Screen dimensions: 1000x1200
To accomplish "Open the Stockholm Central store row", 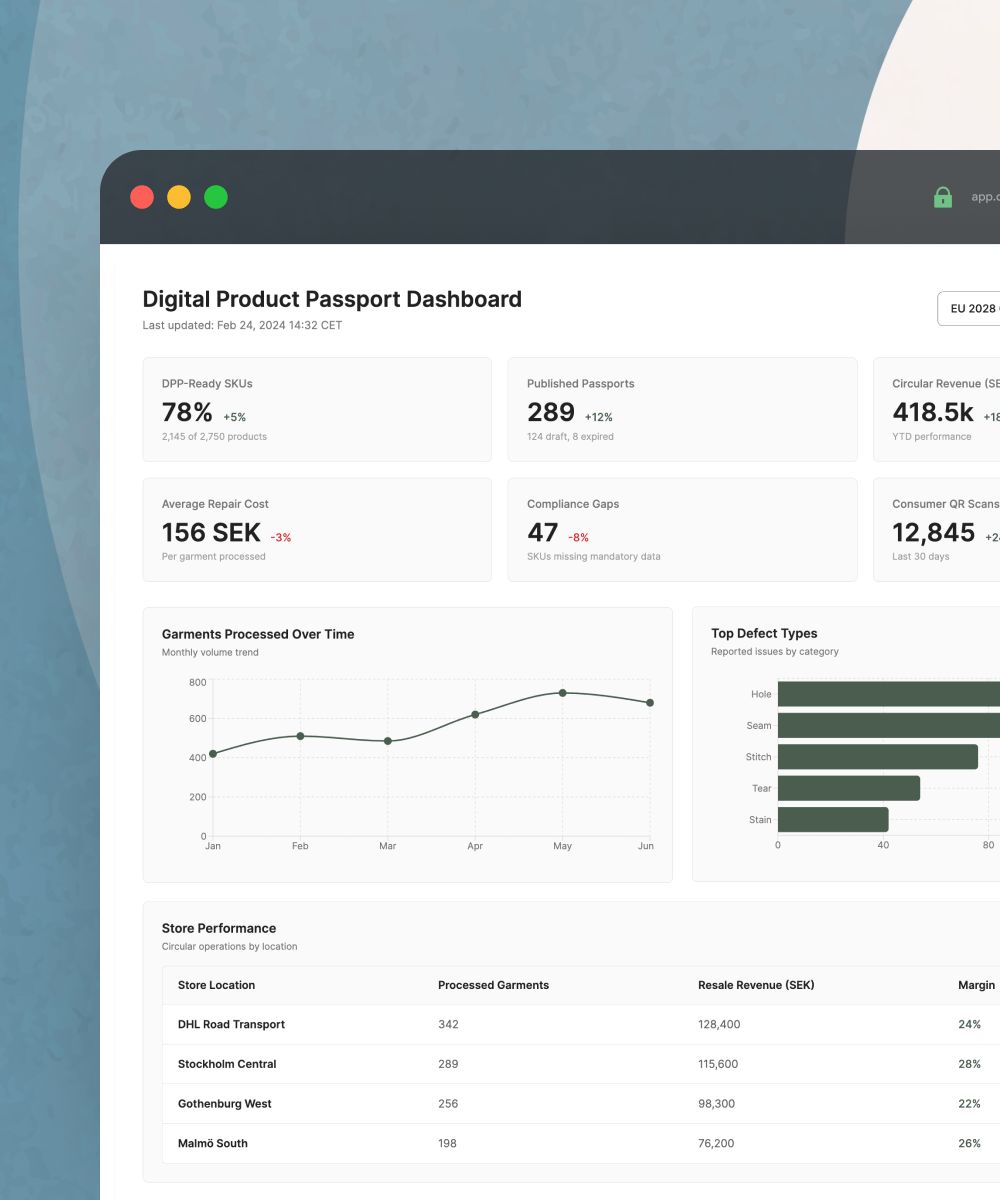I will point(581,1064).
